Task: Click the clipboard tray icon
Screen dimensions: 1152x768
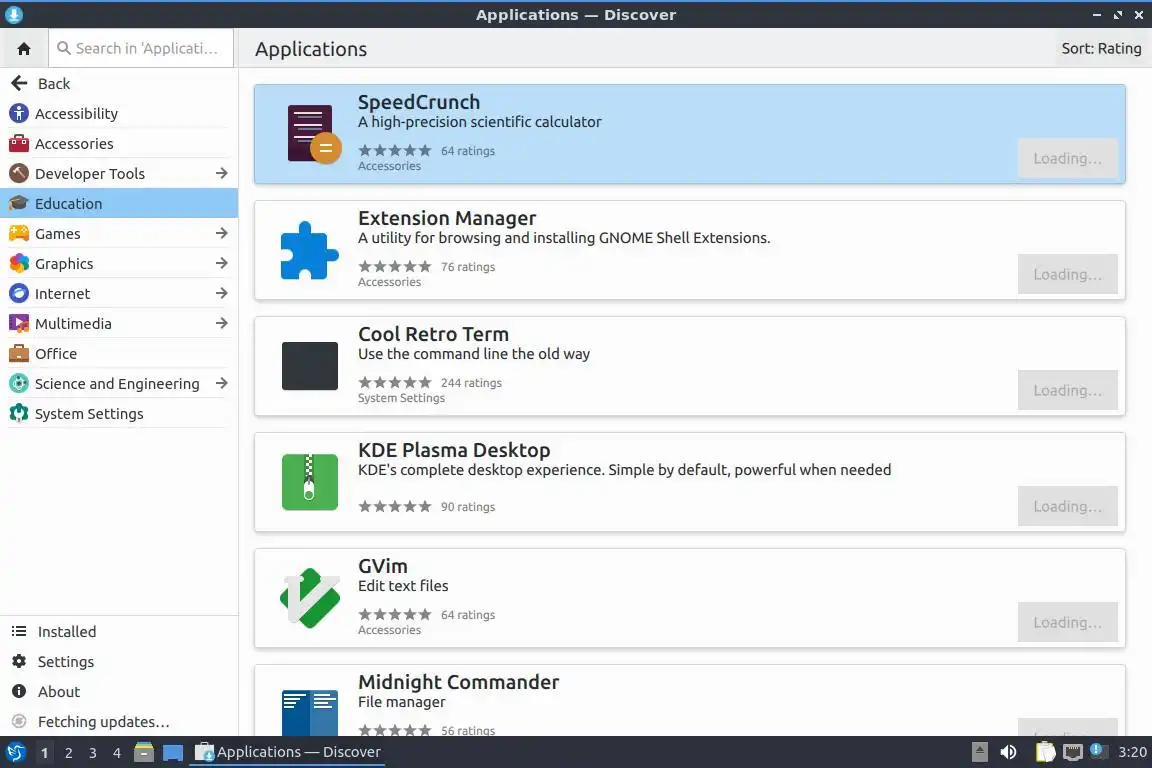Action: click(1045, 752)
